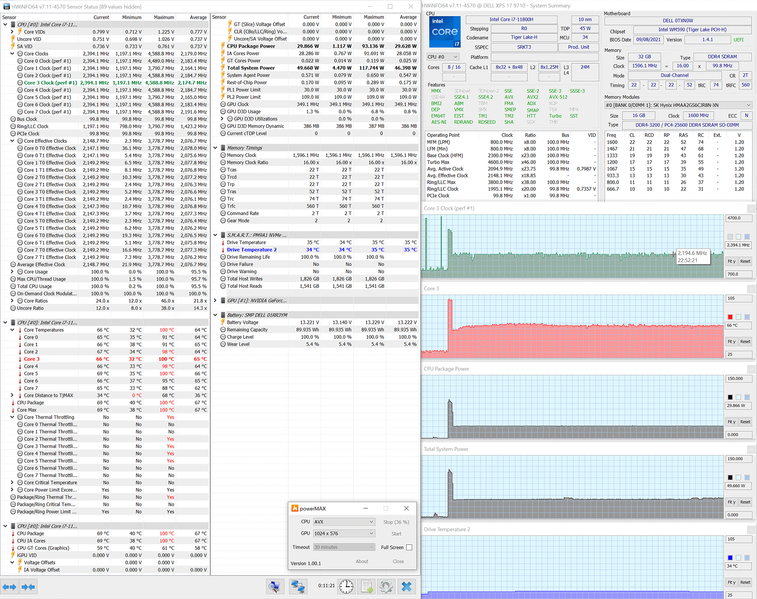The image size is (757, 599).
Task: Click the Uncore VID lightning icon
Action: tap(13, 39)
